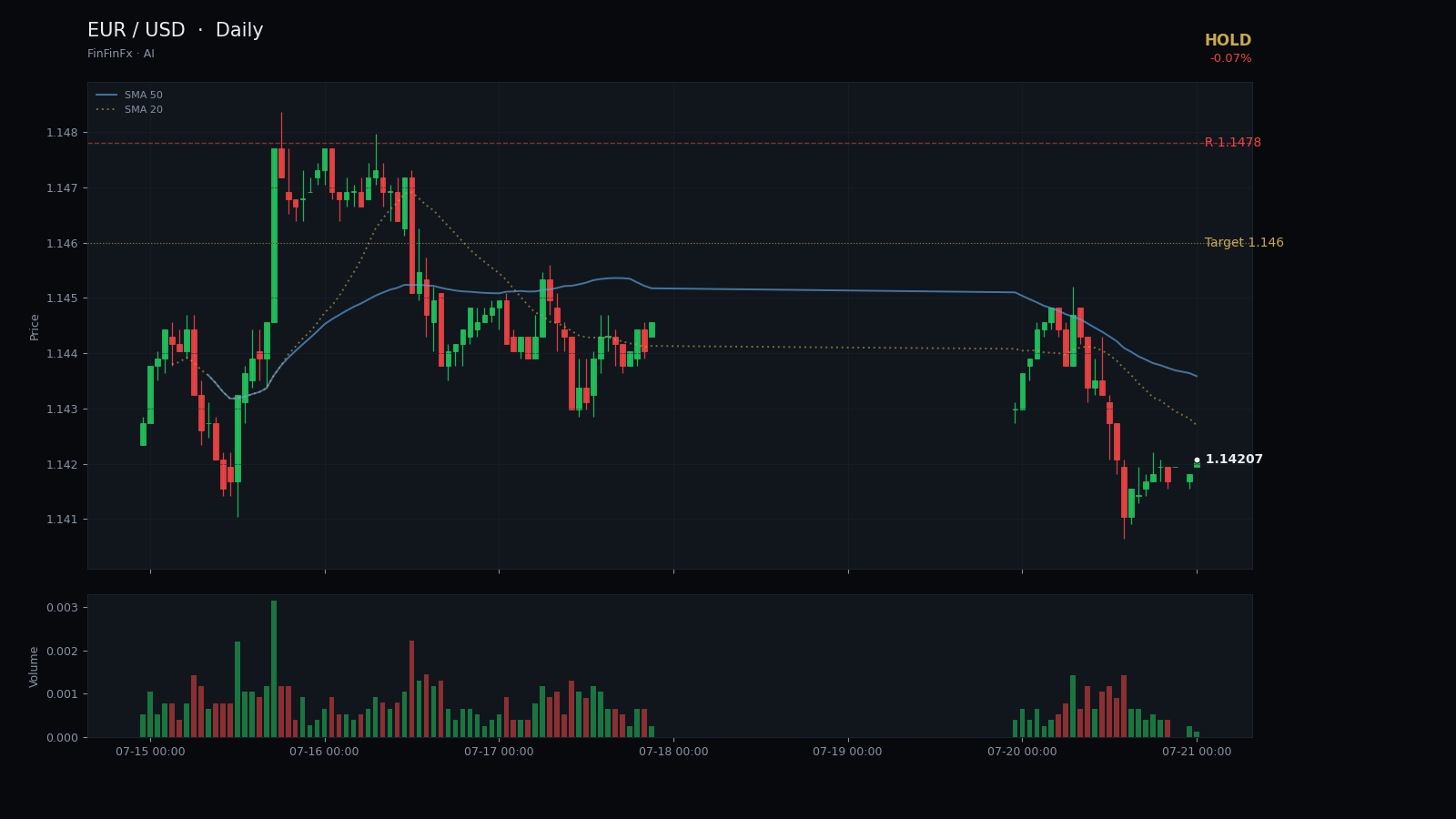Click the 1.145 price axis tick
Viewport: 1456px width, 819px height.
coord(62,298)
